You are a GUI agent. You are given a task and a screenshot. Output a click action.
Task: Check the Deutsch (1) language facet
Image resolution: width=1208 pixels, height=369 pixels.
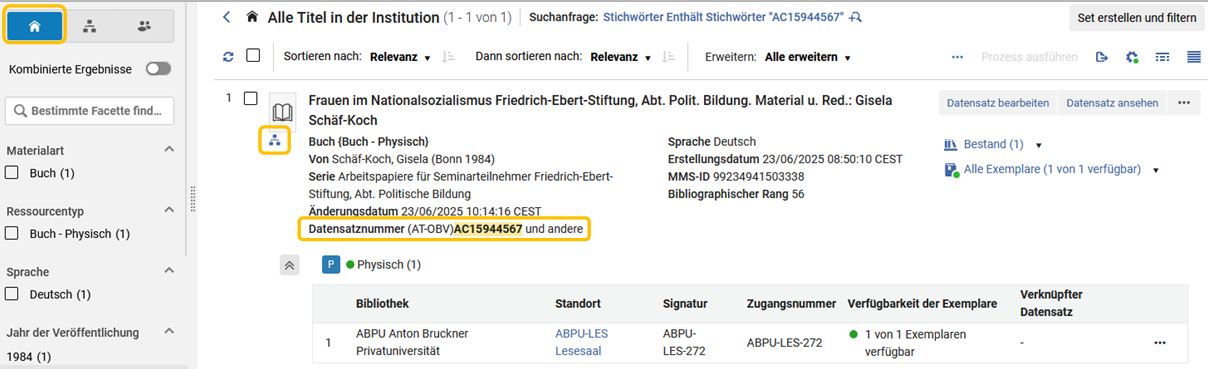tap(13, 294)
